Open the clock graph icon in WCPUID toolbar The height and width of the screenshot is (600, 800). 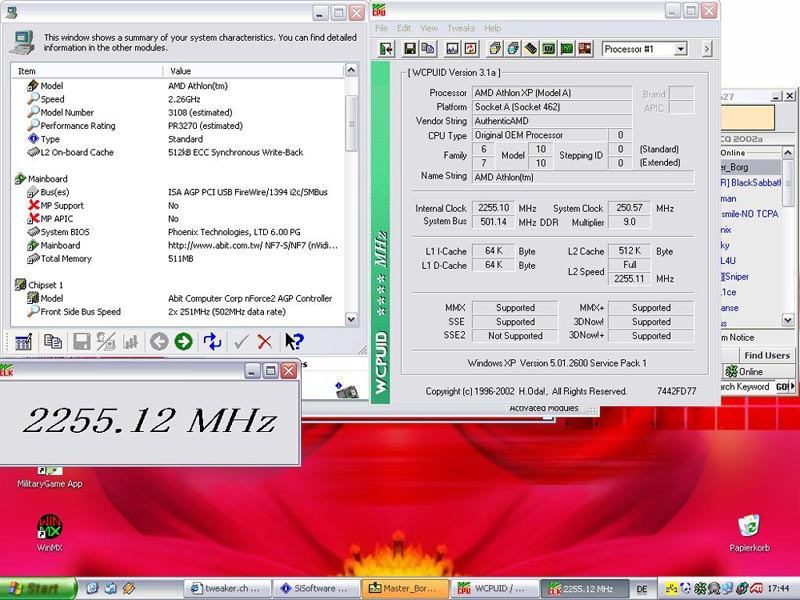pos(452,49)
